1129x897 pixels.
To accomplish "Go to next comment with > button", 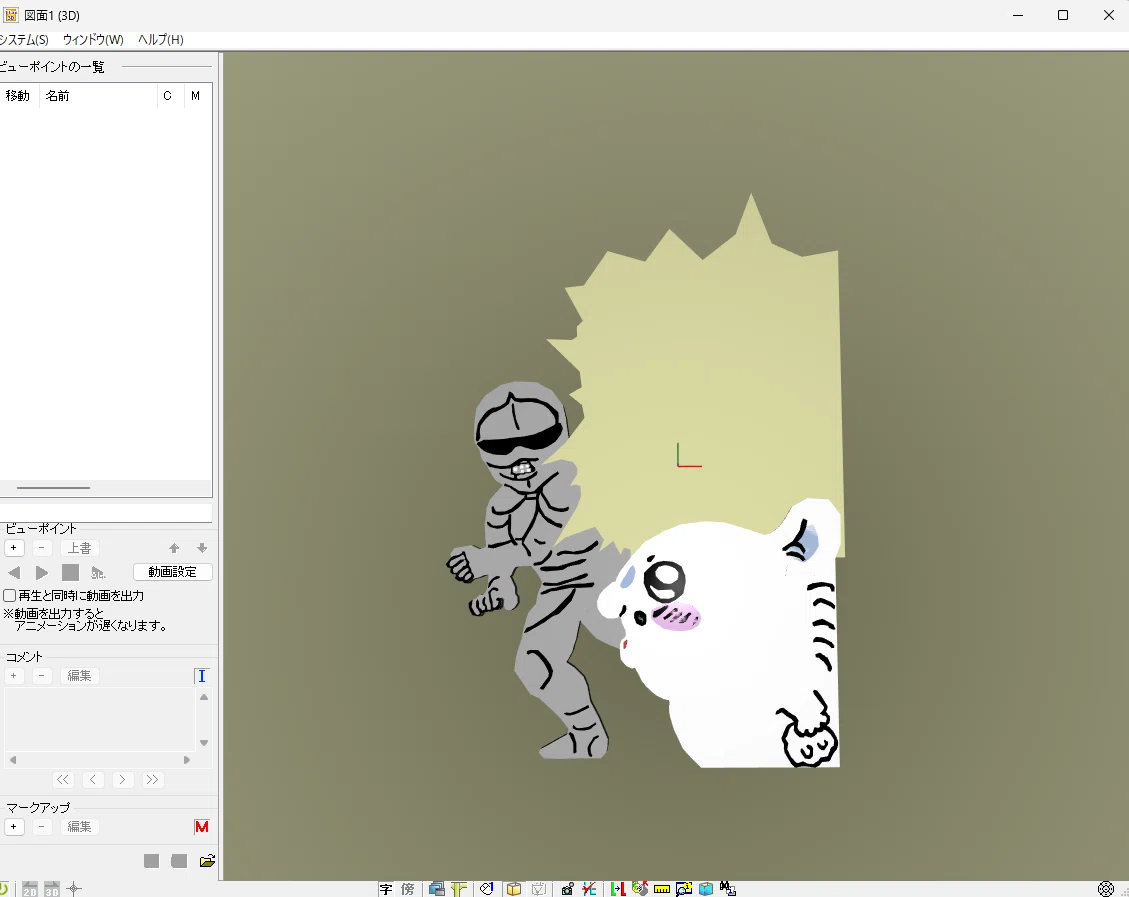I will click(x=122, y=780).
